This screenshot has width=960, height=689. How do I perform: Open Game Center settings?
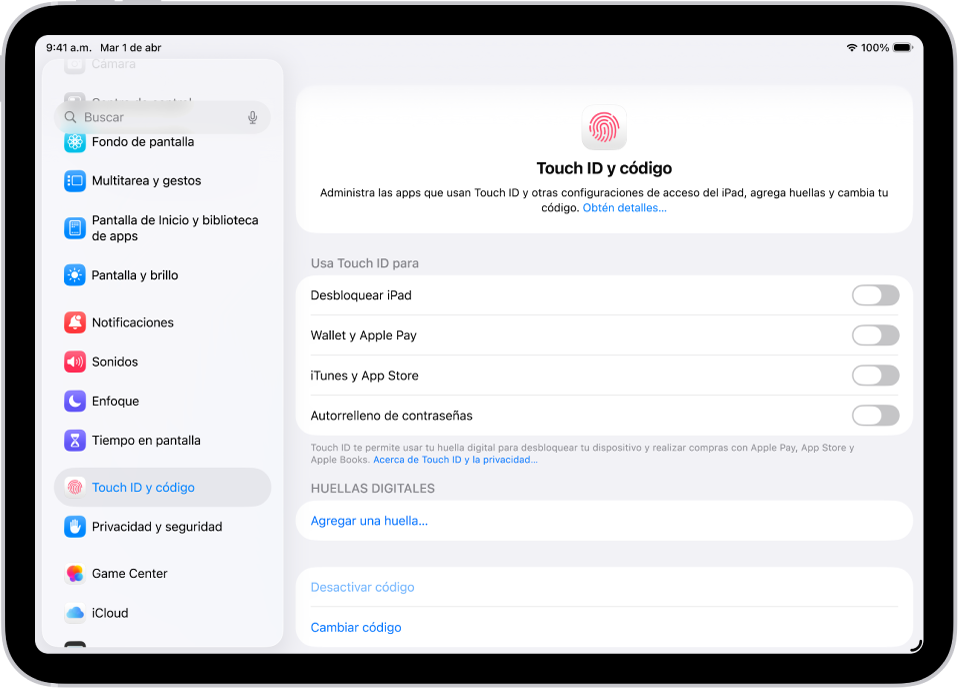pyautogui.click(x=162, y=574)
